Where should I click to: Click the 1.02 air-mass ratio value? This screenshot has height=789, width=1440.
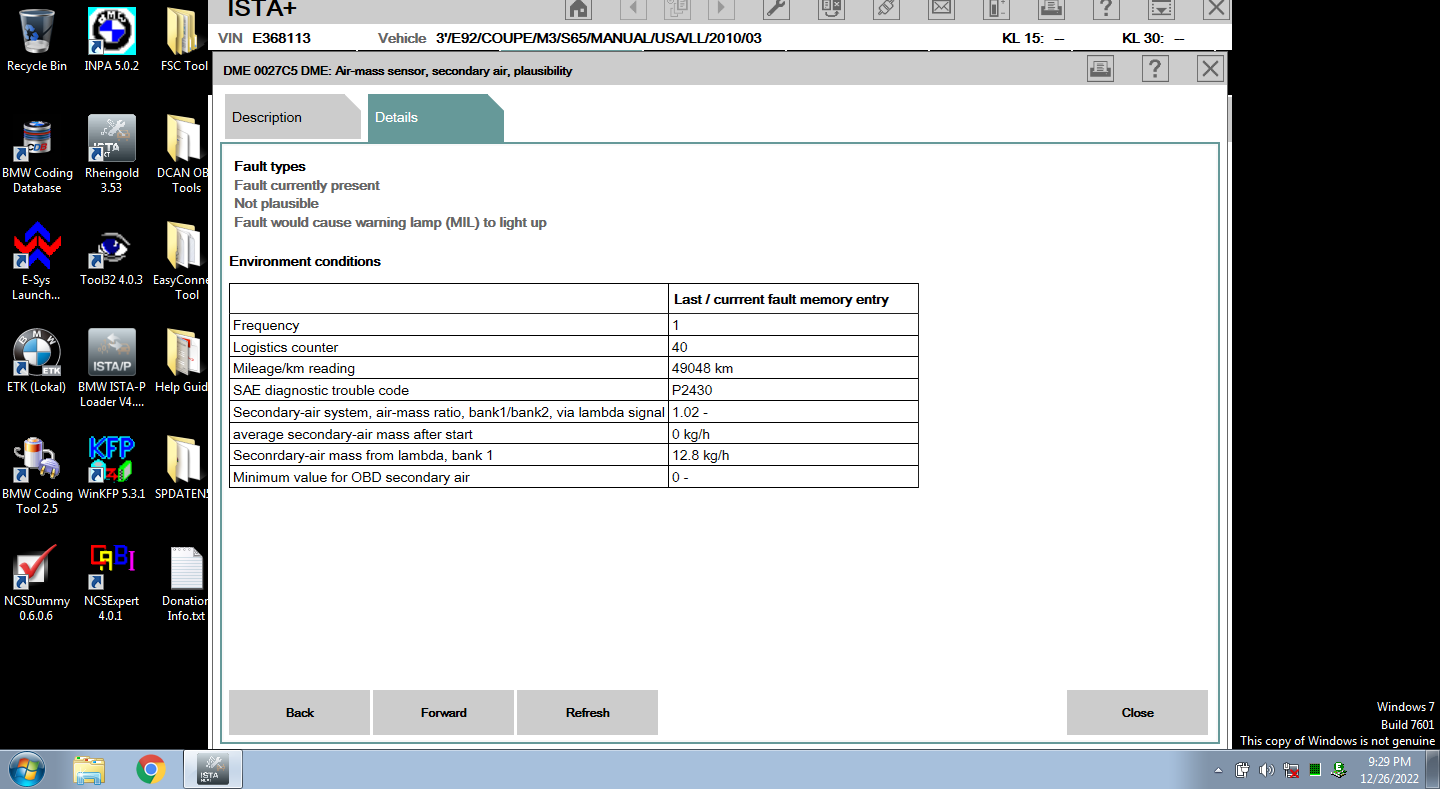(x=793, y=412)
